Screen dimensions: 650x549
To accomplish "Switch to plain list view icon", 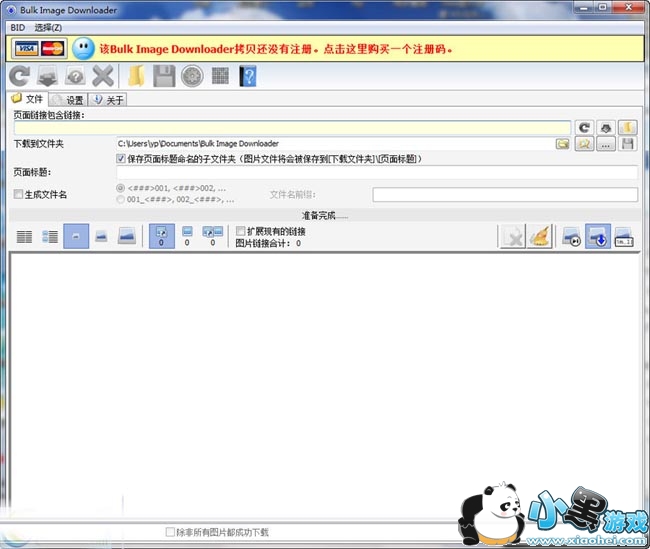I will tap(24, 237).
